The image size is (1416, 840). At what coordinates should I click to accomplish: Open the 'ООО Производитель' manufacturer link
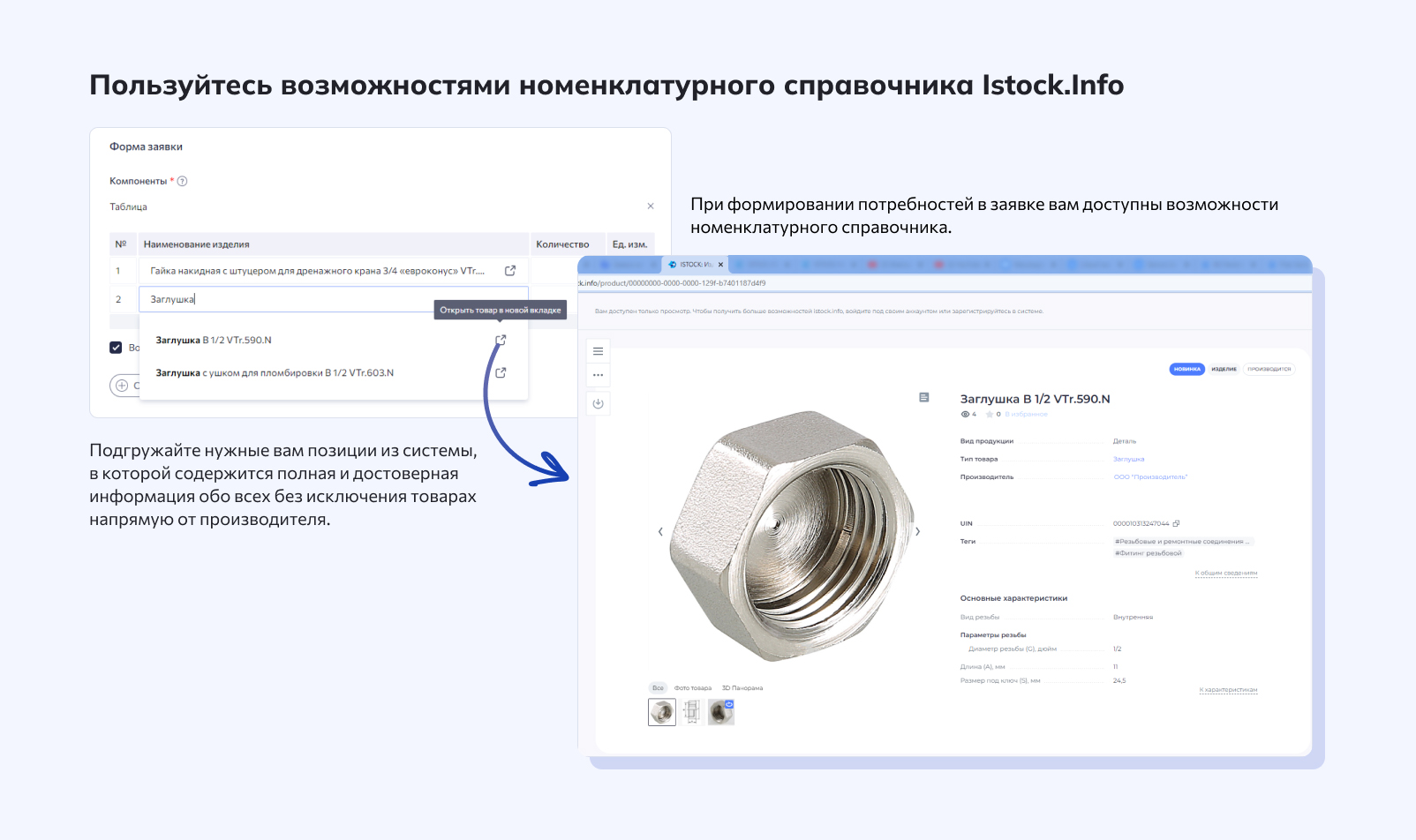point(1150,476)
